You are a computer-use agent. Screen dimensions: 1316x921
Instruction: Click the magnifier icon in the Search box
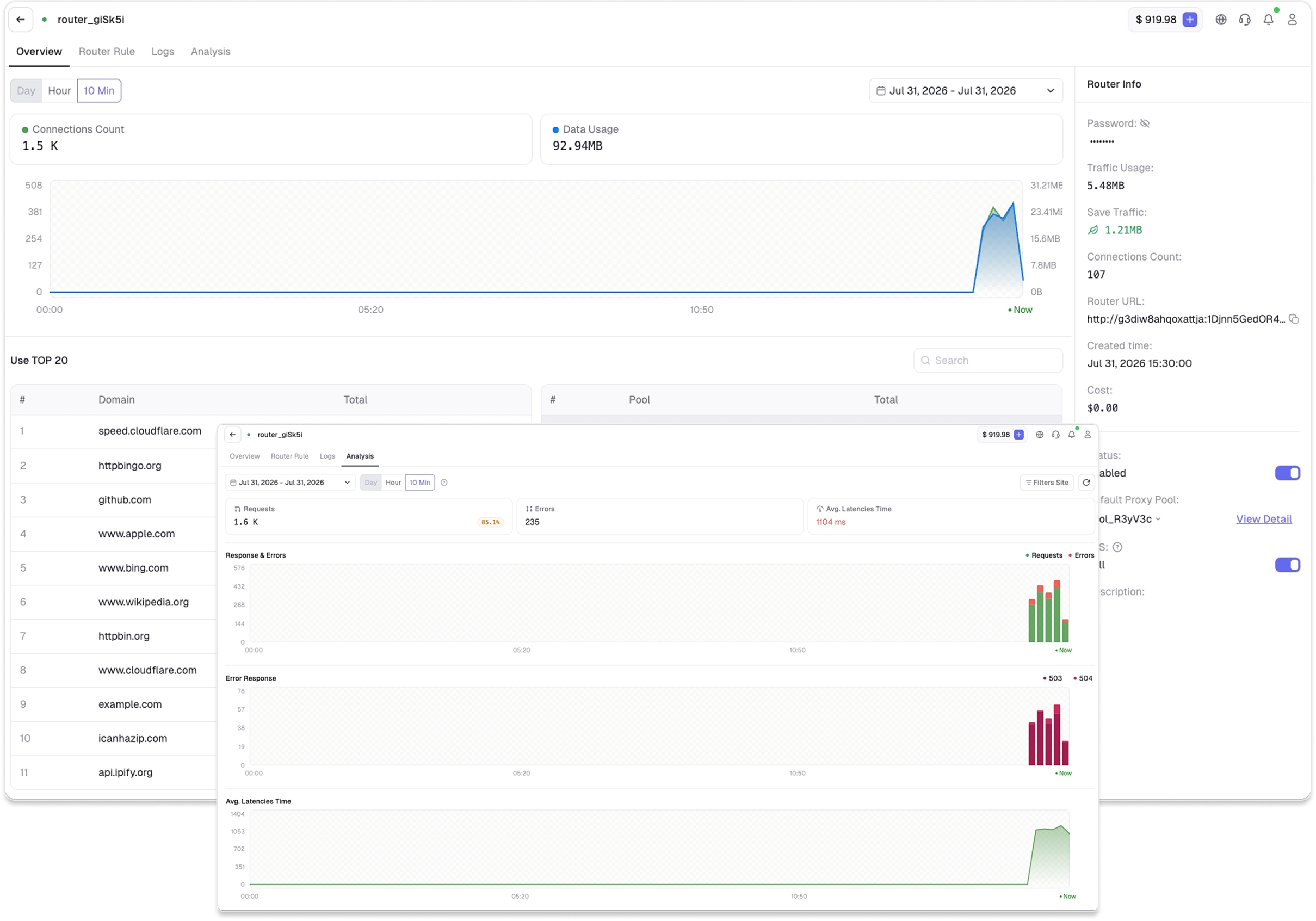pyautogui.click(x=925, y=361)
